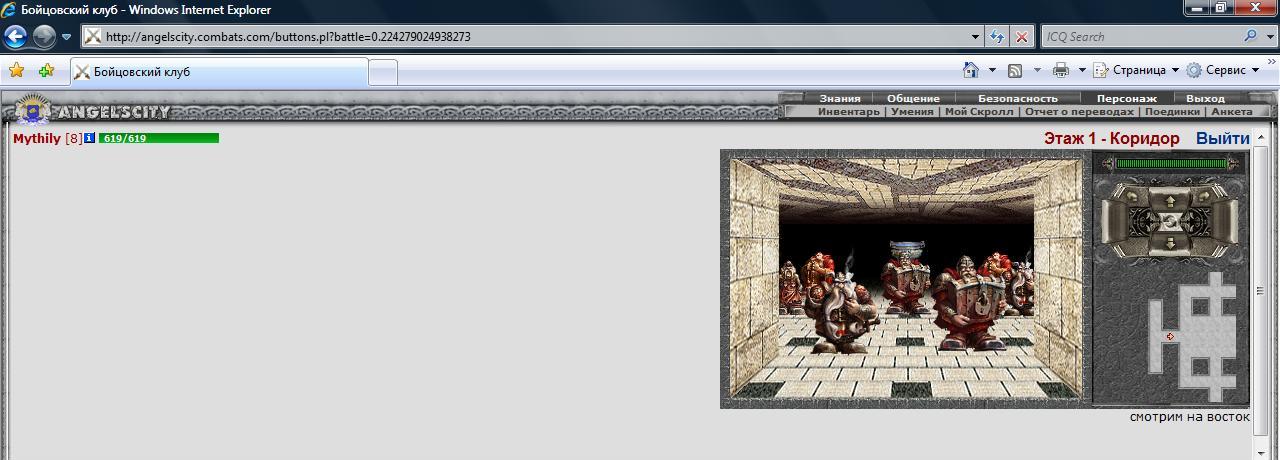Open the Favorites Center star icon
This screenshot has width=1280, height=460.
(16, 71)
